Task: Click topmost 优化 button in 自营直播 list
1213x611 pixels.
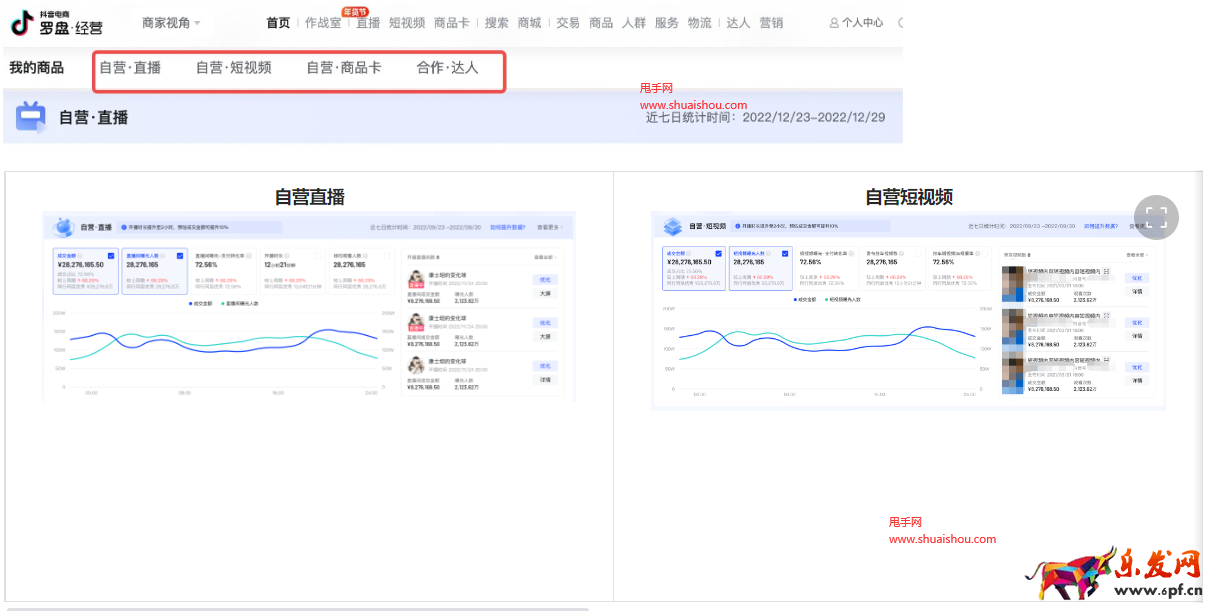Action: pyautogui.click(x=545, y=279)
